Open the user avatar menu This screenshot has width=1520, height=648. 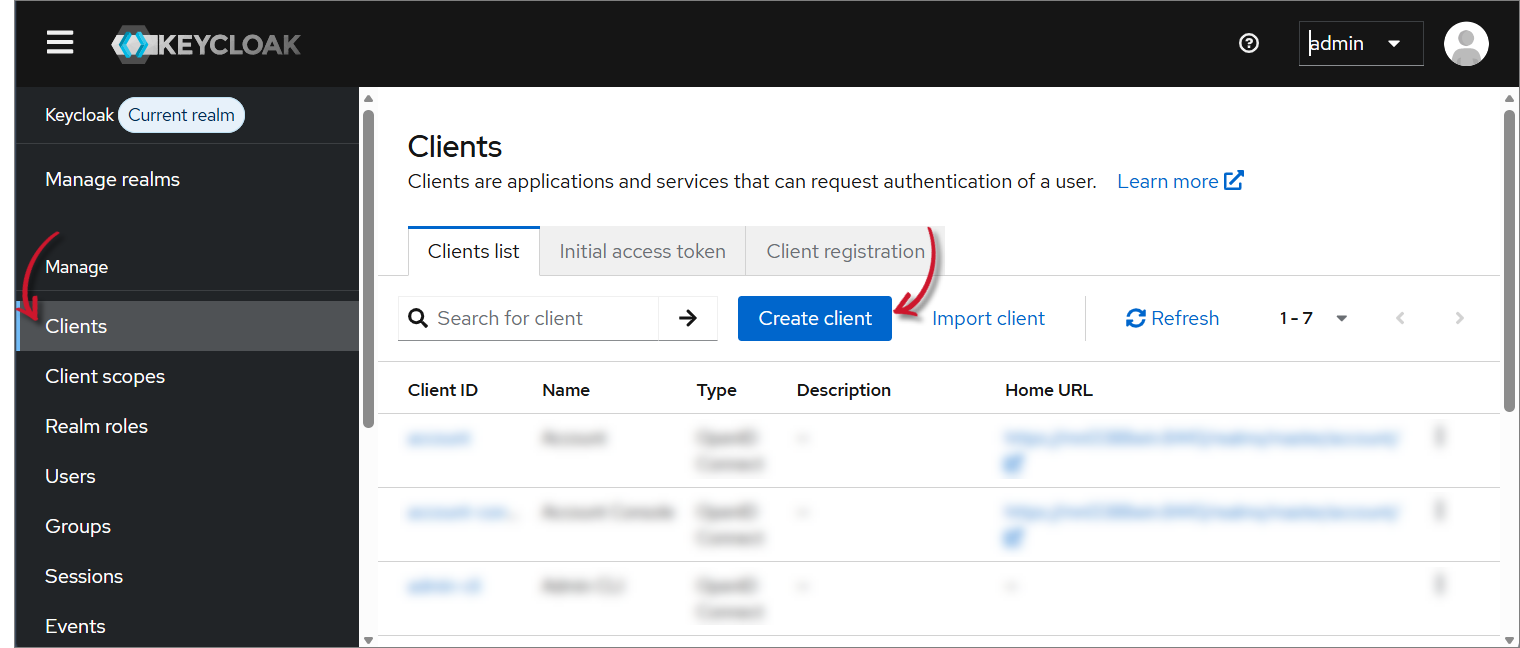coord(1466,44)
